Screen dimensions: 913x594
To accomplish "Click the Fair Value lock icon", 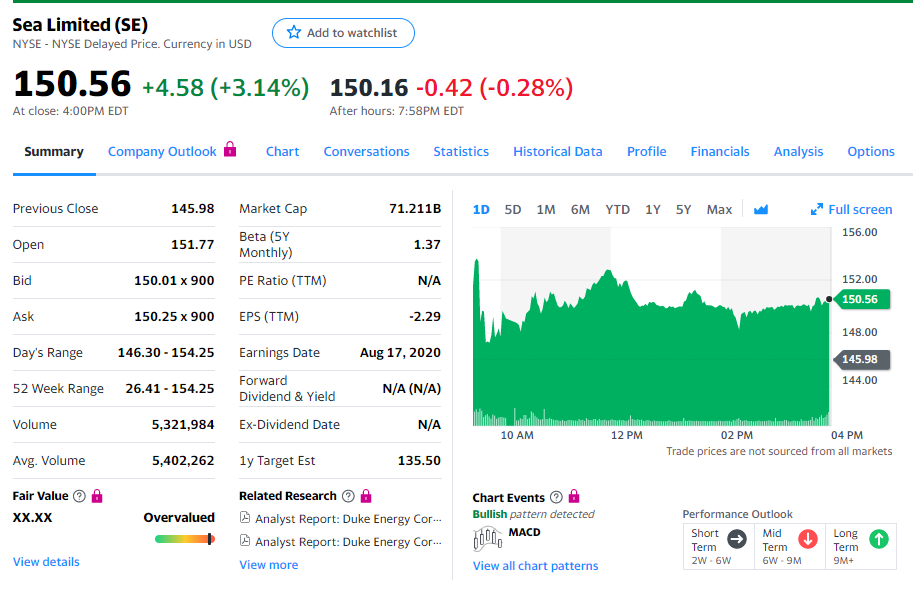I will click(x=97, y=496).
